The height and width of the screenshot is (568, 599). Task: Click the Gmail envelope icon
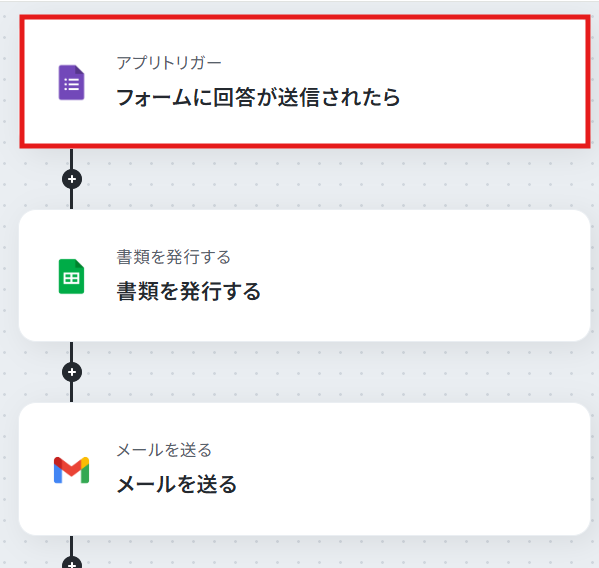pyautogui.click(x=71, y=470)
